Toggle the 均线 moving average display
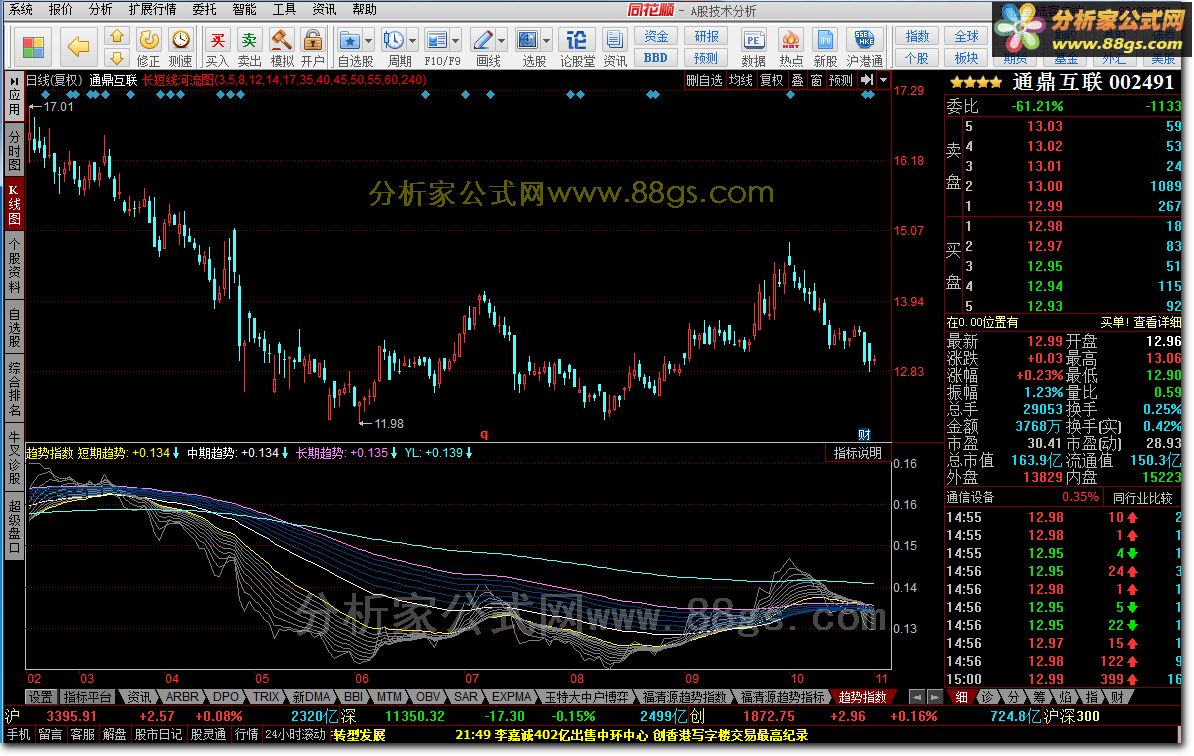This screenshot has height=756, width=1194. 740,80
